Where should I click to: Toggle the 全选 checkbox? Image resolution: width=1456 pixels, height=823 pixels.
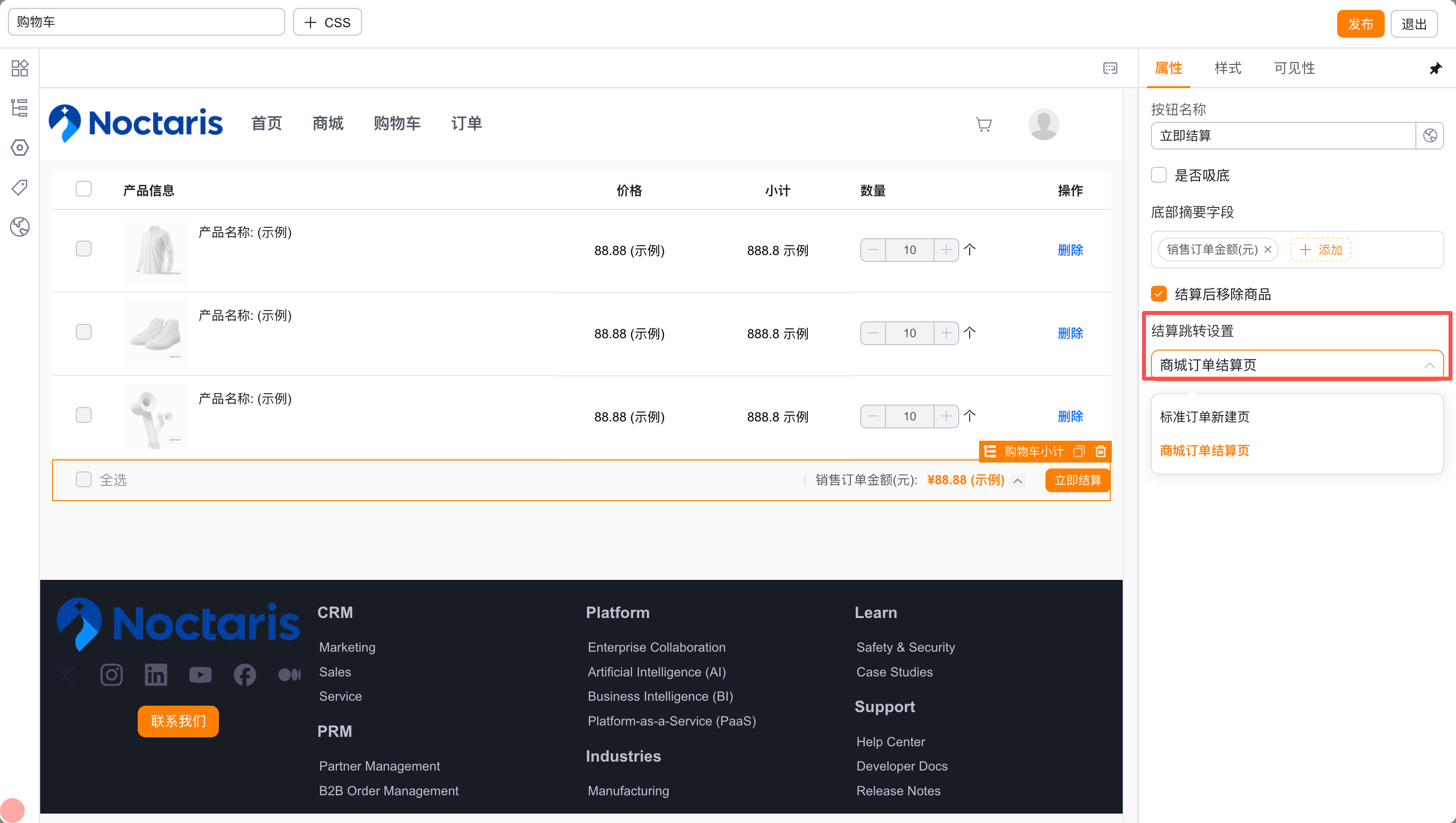[x=84, y=480]
